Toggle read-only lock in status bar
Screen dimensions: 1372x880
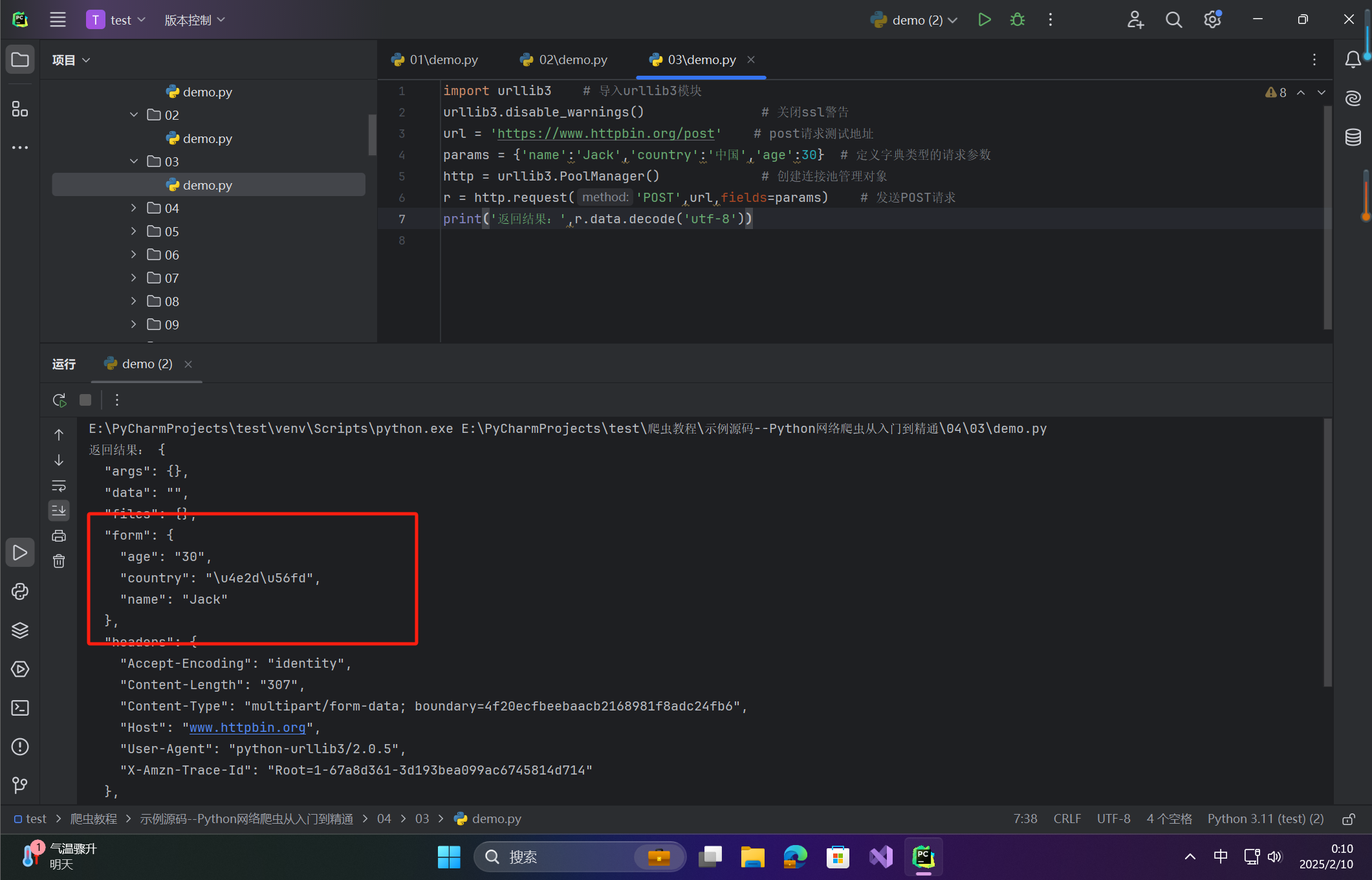pyautogui.click(x=1349, y=819)
